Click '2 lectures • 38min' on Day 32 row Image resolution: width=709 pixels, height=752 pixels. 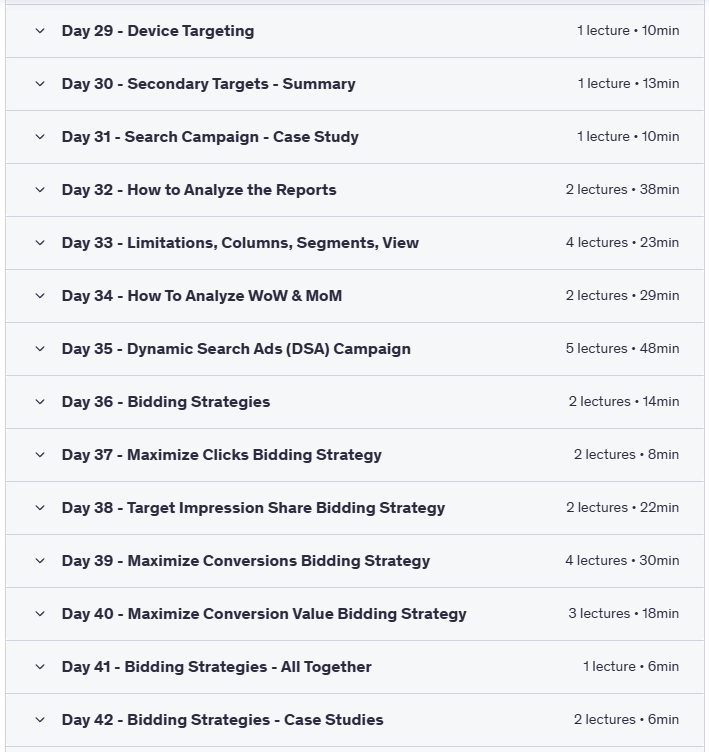pyautogui.click(x=622, y=190)
